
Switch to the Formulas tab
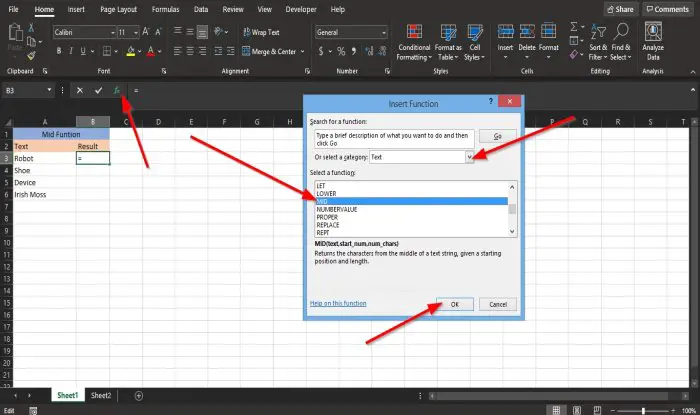(x=165, y=9)
